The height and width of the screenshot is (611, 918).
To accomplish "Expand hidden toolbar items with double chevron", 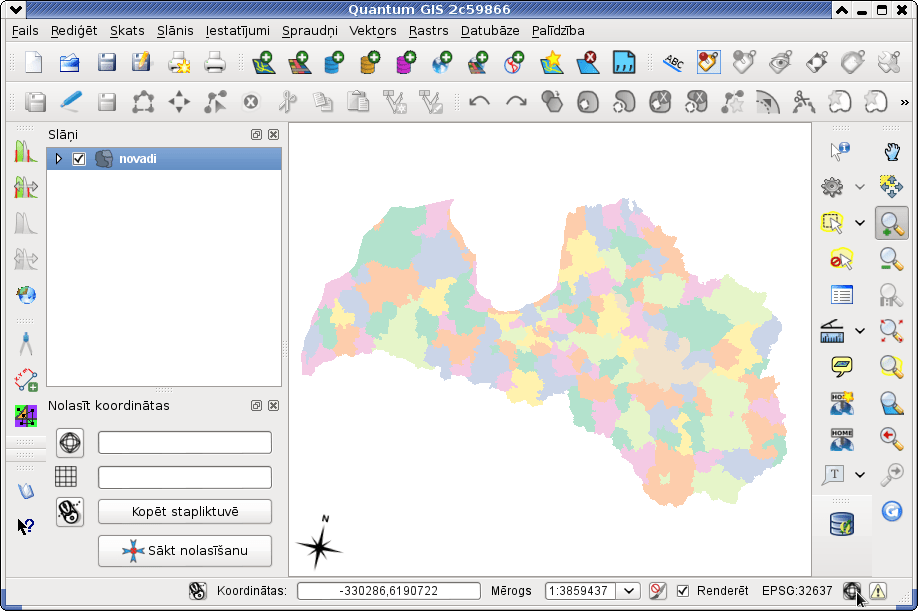I will (905, 102).
